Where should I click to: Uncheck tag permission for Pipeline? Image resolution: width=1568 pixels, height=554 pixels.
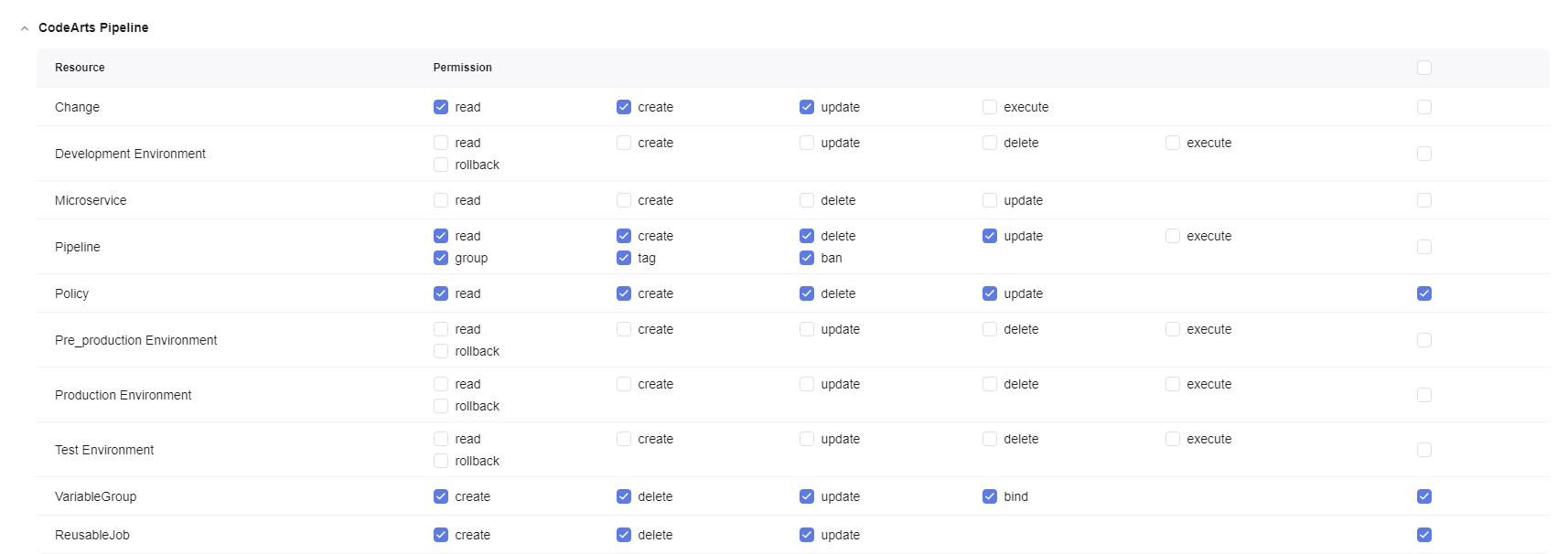(x=624, y=258)
